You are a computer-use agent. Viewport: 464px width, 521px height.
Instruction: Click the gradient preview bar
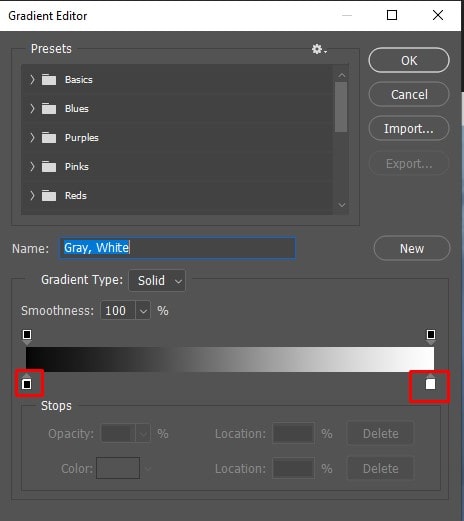(230, 359)
